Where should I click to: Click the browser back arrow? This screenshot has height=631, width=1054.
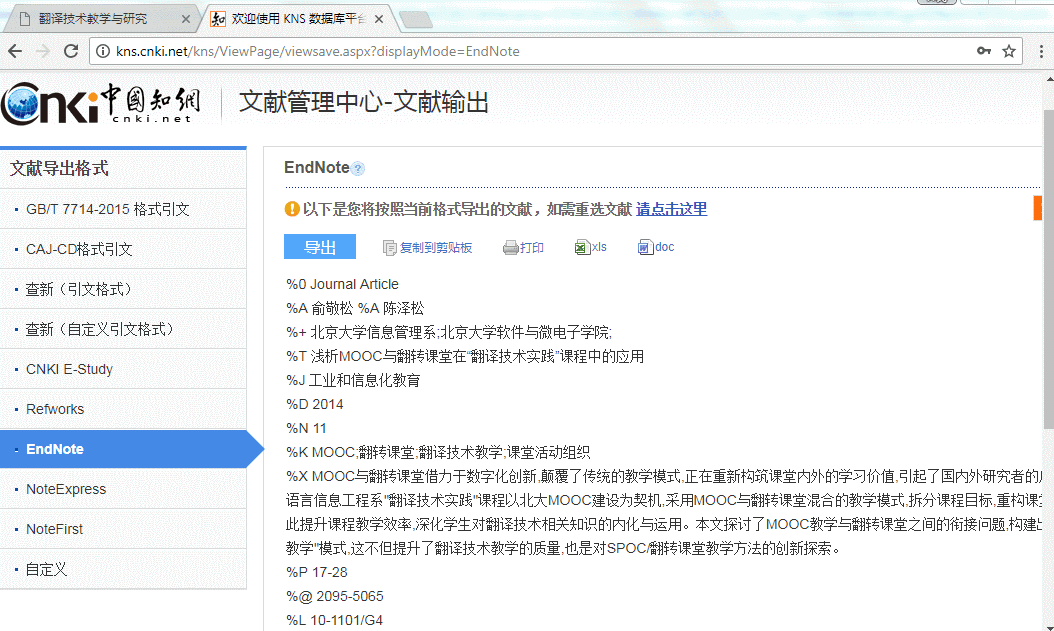(15, 50)
